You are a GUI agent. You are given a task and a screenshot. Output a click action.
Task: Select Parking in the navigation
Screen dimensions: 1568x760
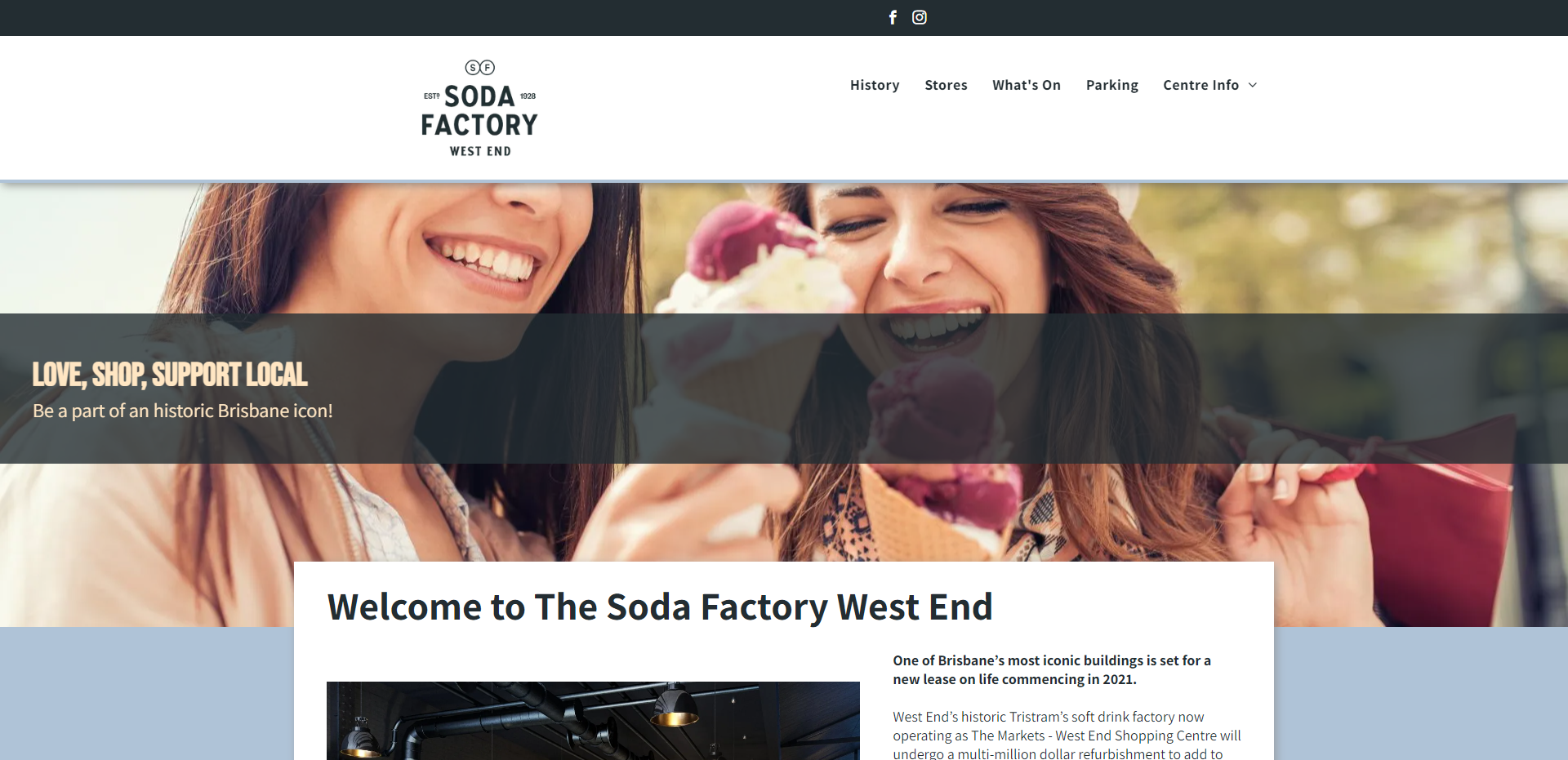tap(1112, 85)
